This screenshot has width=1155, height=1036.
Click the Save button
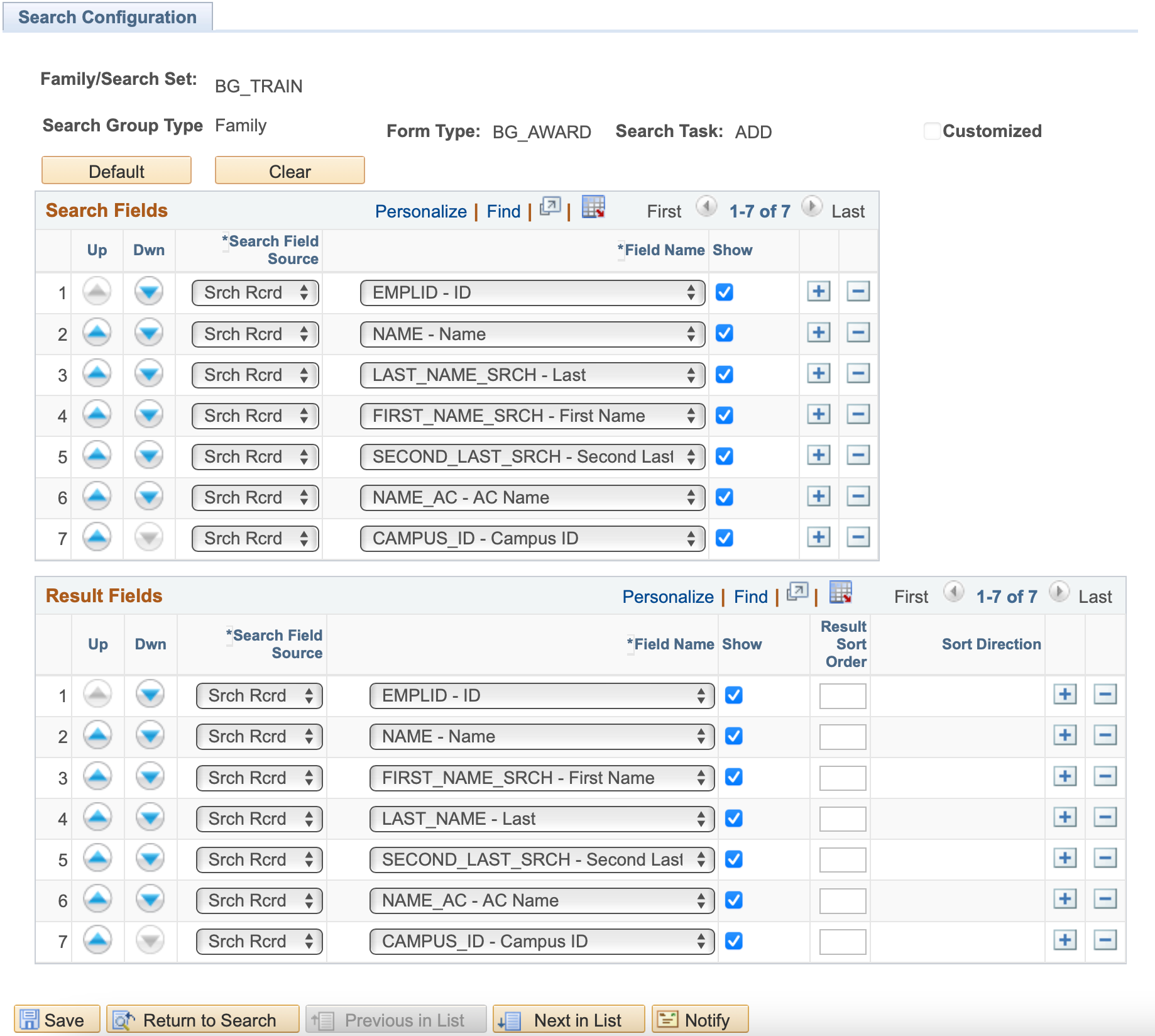pyautogui.click(x=57, y=1020)
